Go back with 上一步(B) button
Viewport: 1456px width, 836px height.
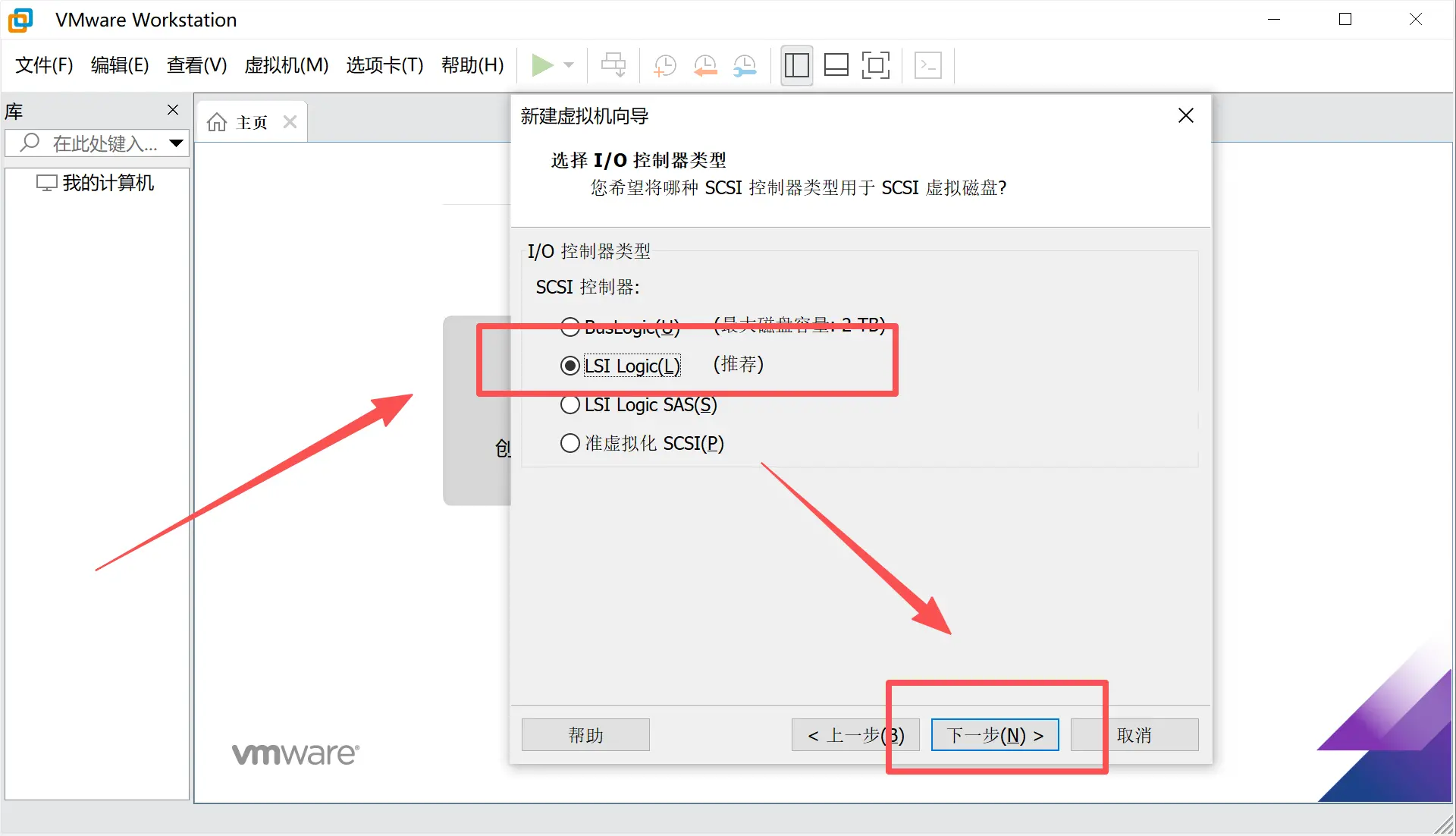[855, 734]
